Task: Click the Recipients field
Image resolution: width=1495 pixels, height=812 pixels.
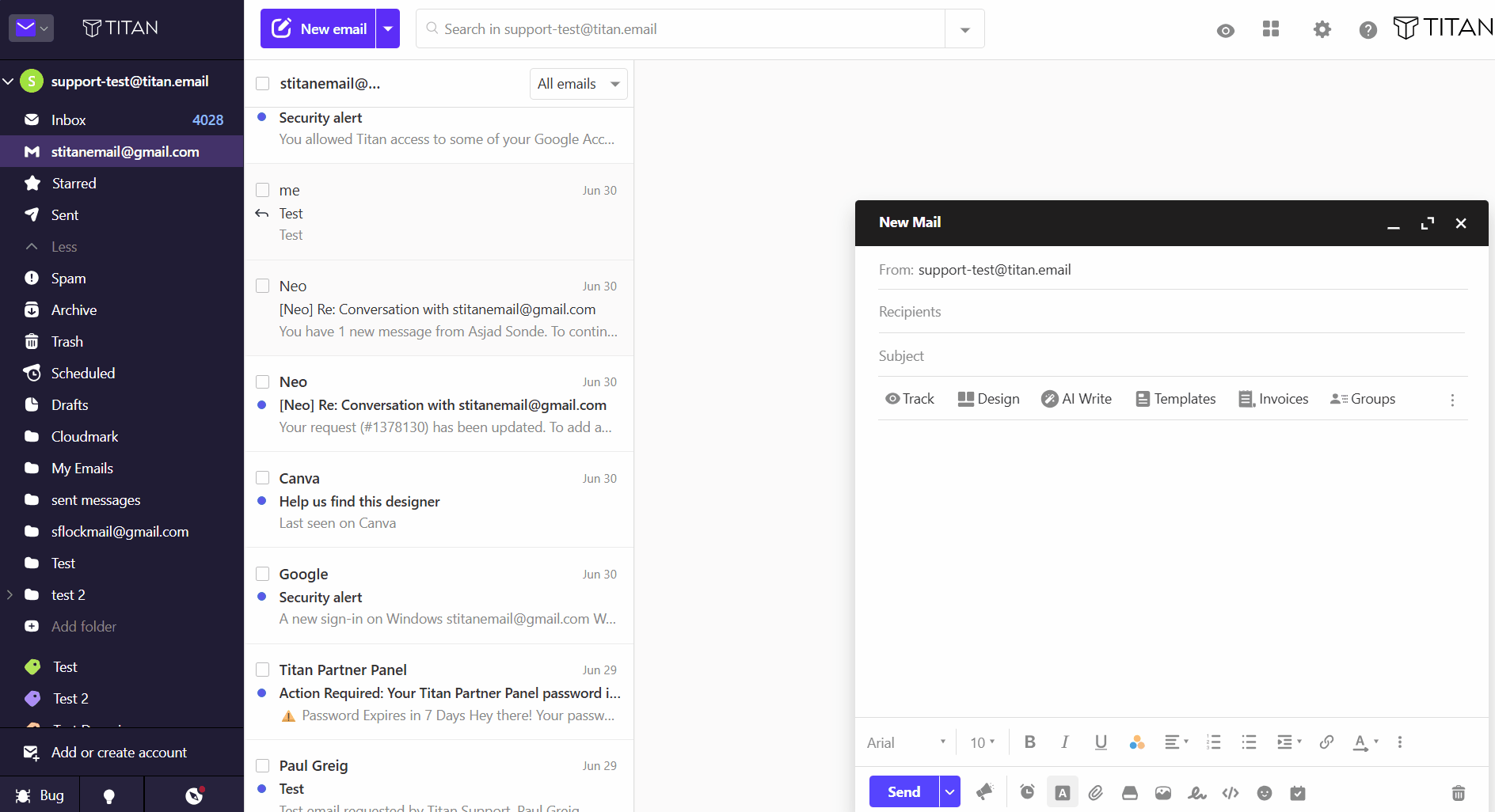Action: [x=1172, y=312]
